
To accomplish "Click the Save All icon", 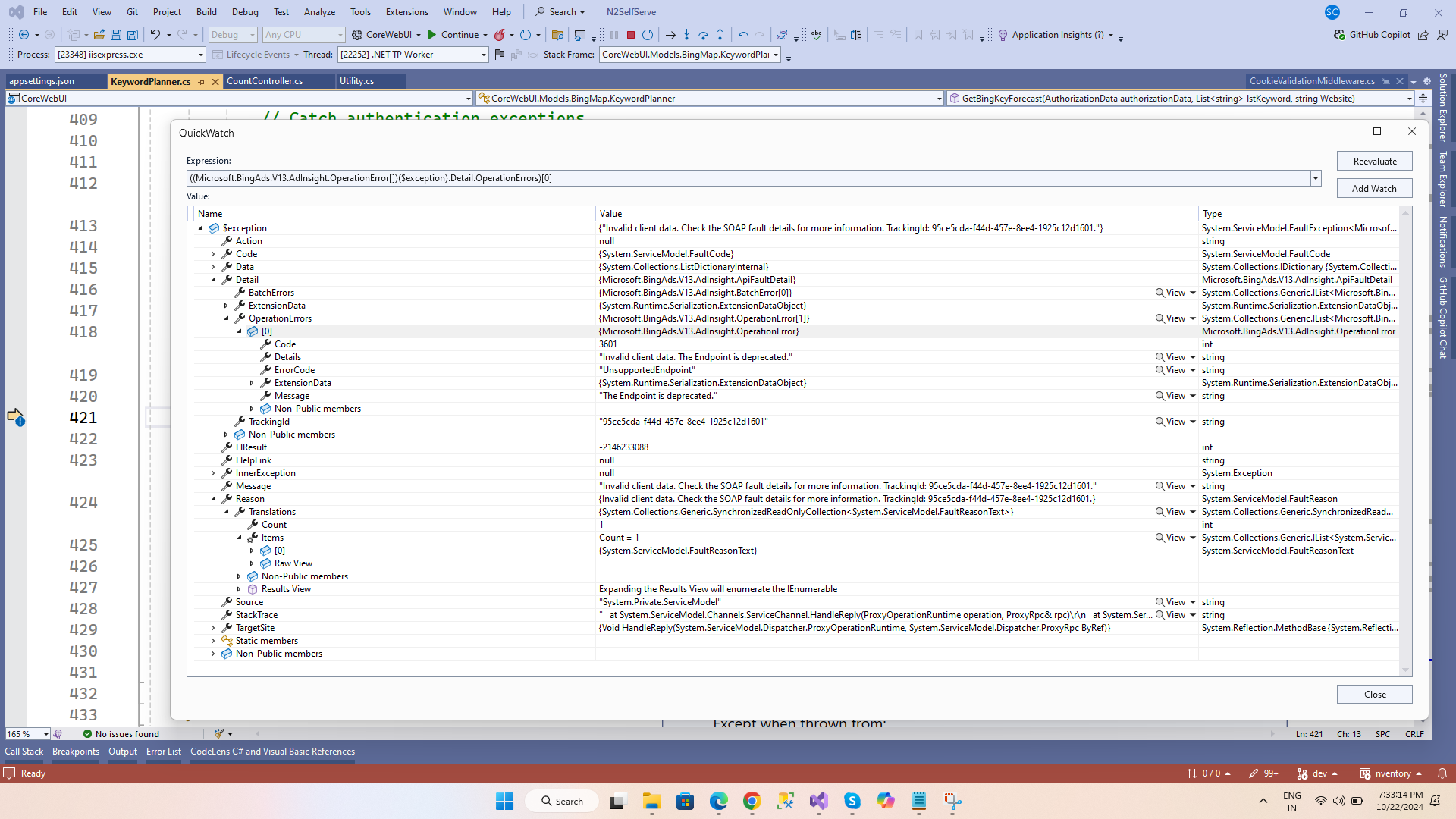I will point(132,35).
